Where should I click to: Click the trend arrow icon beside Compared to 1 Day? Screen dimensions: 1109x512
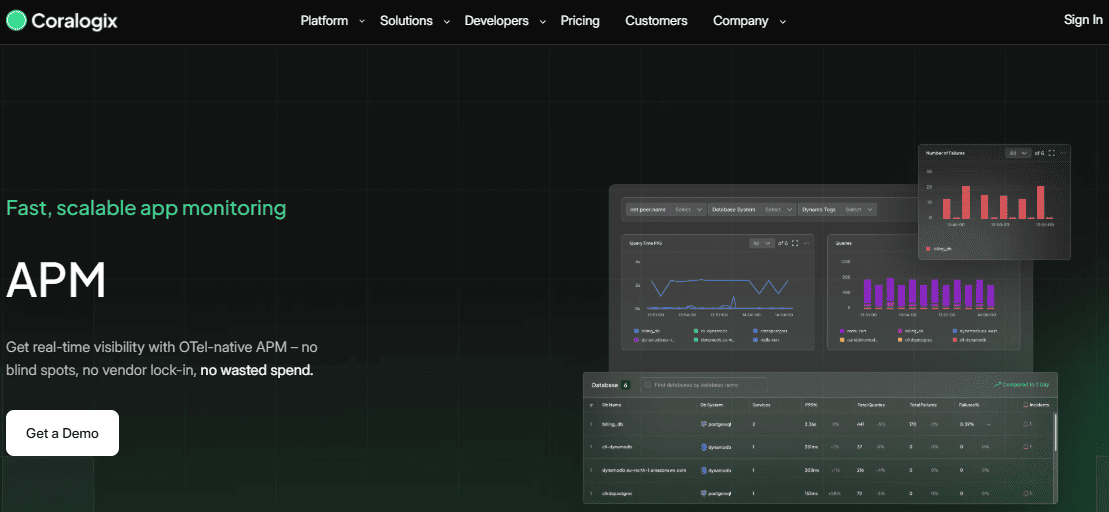coord(997,385)
